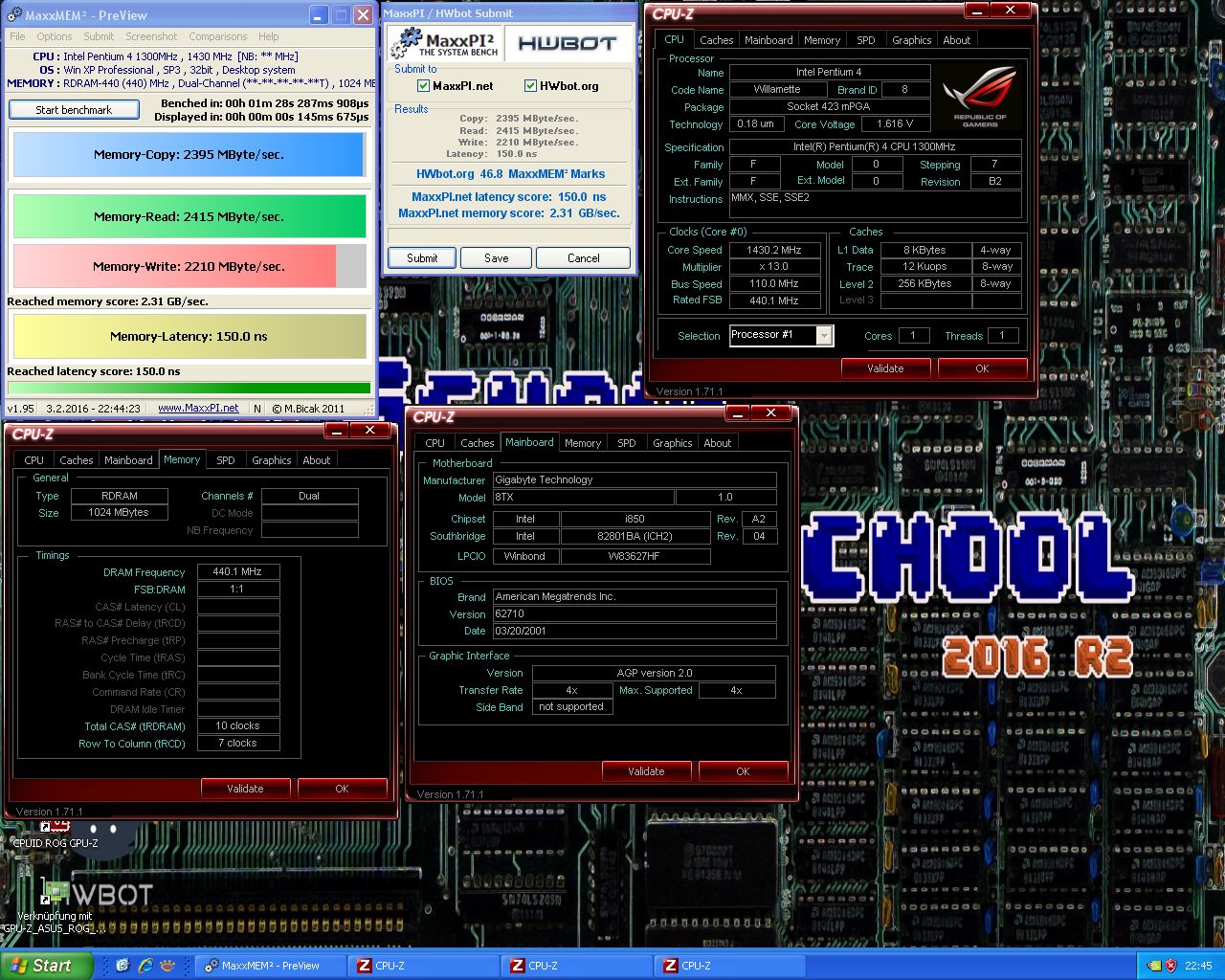Click the HWBOT logo in submit dialog
Image resolution: width=1225 pixels, height=980 pixels.
point(568,43)
